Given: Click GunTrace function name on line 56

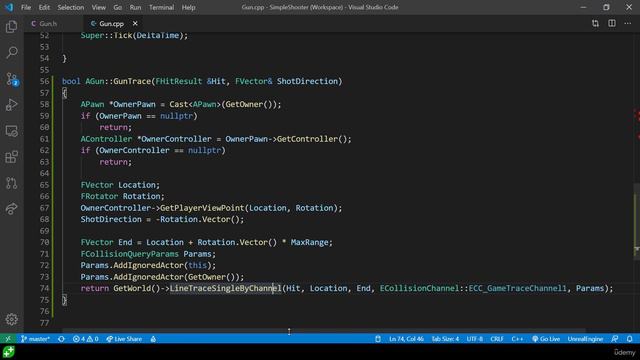Looking at the screenshot, I should [x=132, y=81].
